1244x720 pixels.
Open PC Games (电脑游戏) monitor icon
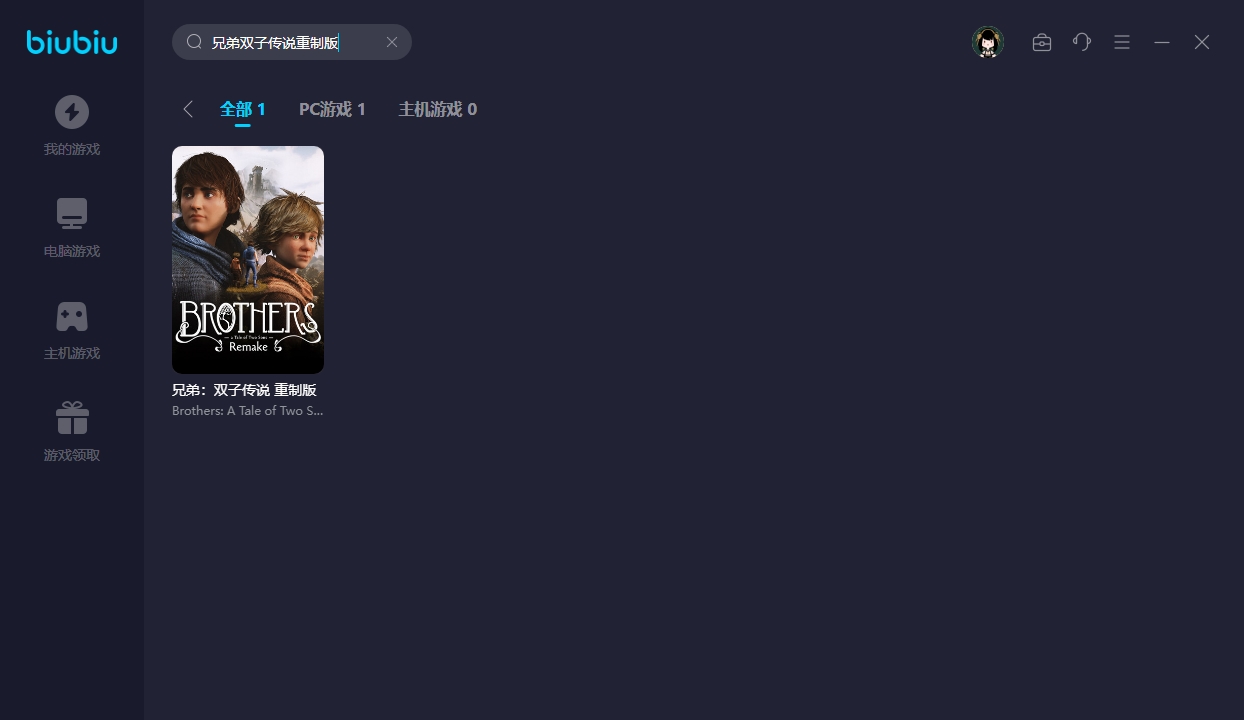click(x=72, y=214)
